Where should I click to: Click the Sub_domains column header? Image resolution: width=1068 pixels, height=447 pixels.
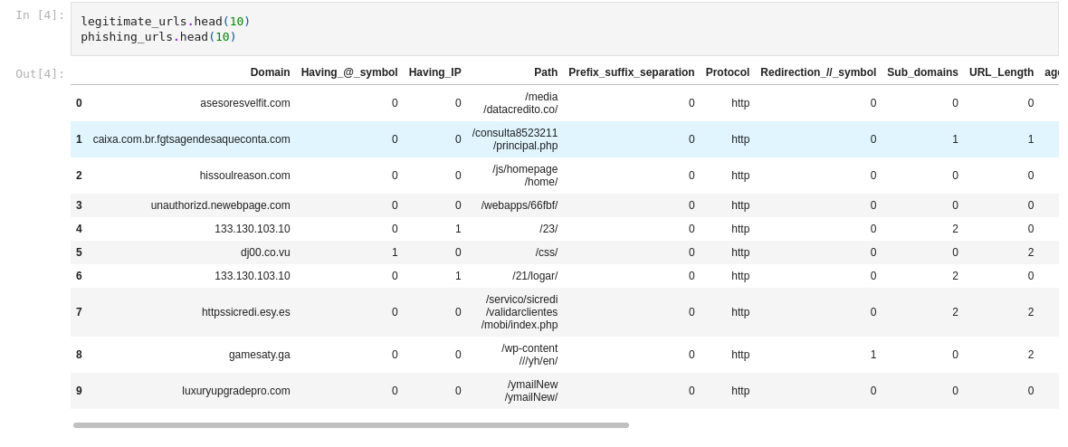point(921,73)
